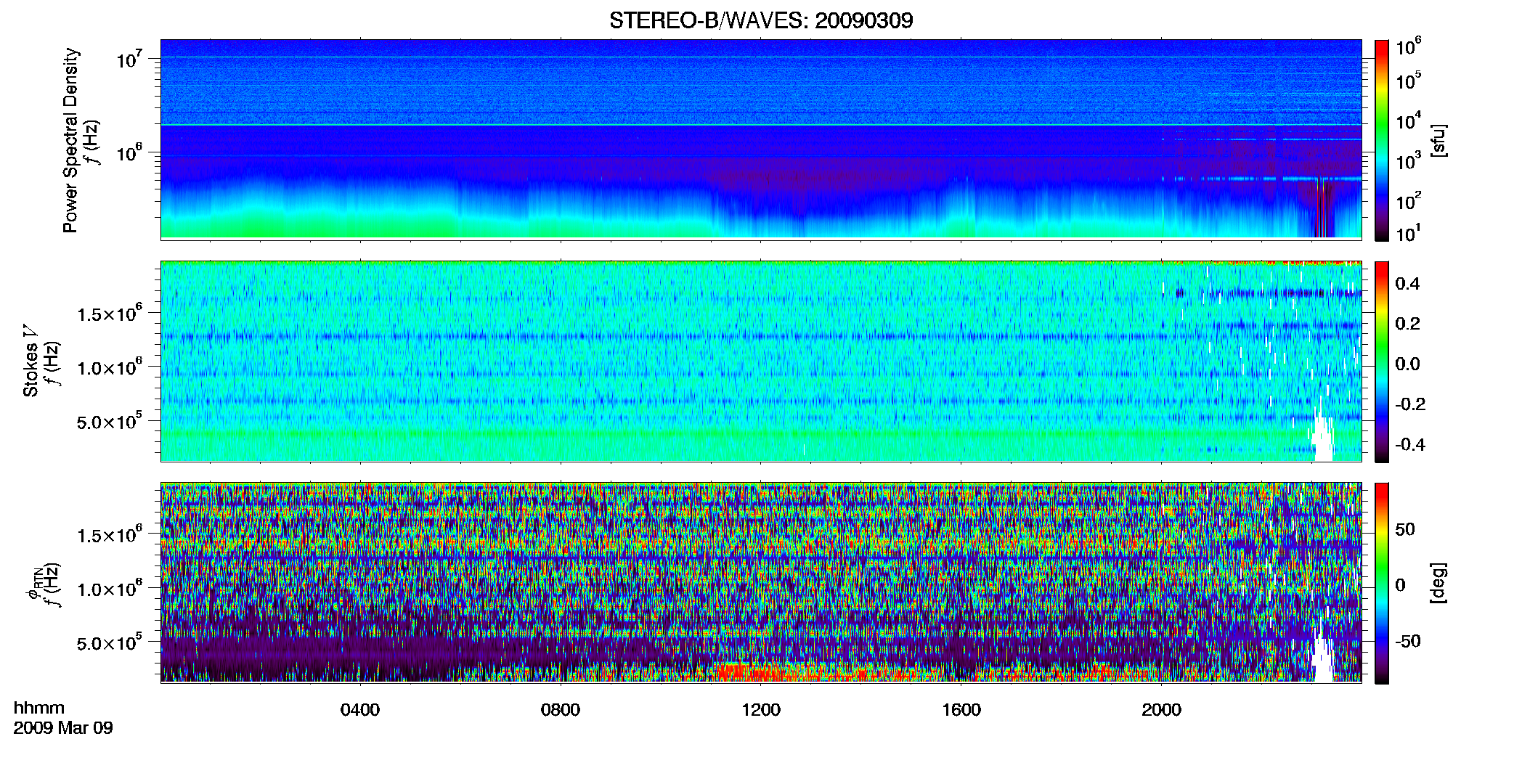Click the φ RTN axis label of bottom panel
The width and height of the screenshot is (1522, 784).
click(34, 583)
